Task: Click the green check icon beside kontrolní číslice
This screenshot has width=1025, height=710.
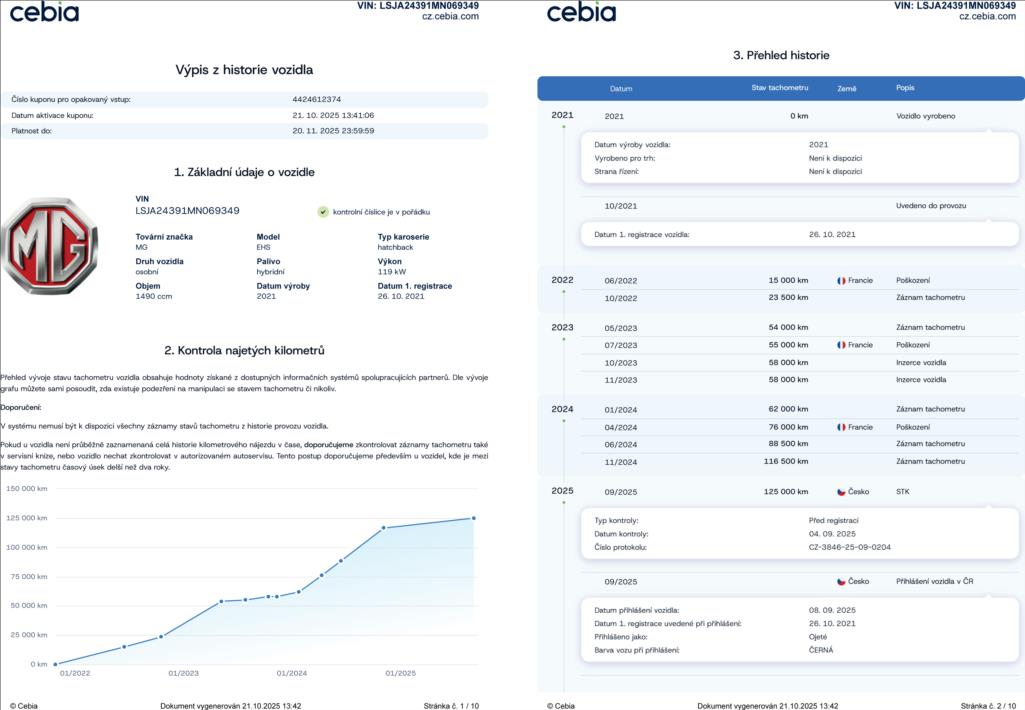Action: 323,212
